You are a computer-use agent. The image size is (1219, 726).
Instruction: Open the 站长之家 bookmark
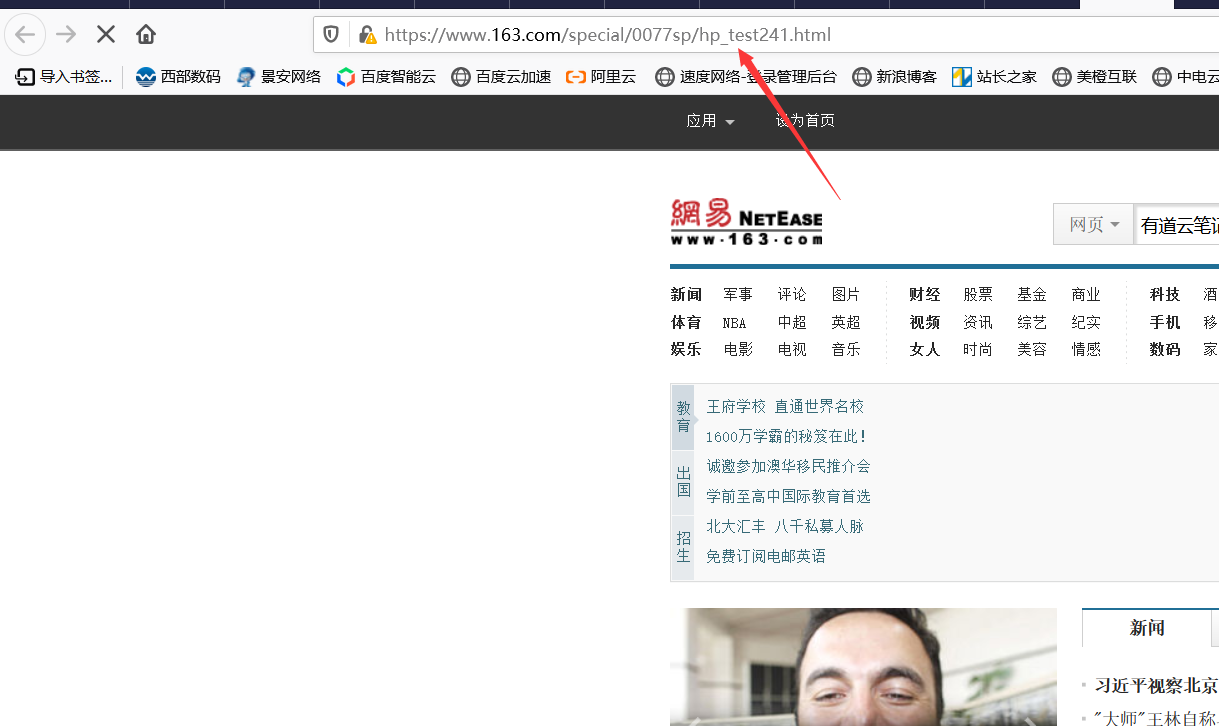pos(994,76)
